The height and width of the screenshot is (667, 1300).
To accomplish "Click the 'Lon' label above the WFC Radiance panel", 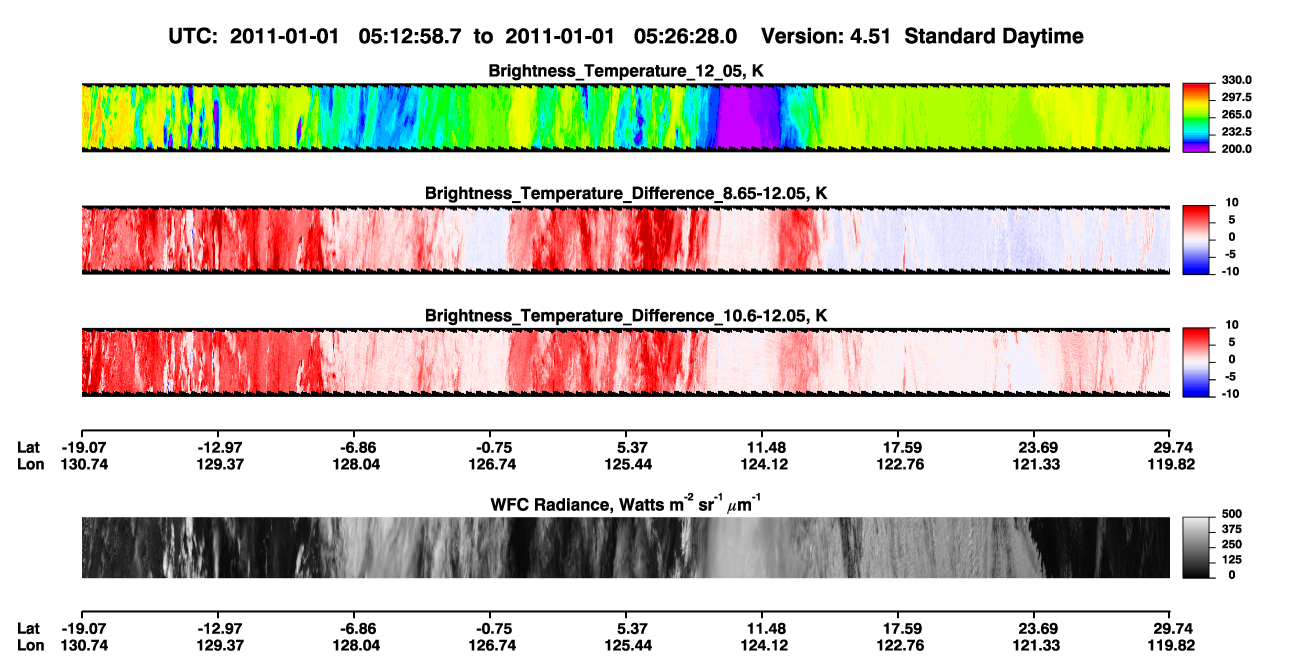I will [30, 464].
